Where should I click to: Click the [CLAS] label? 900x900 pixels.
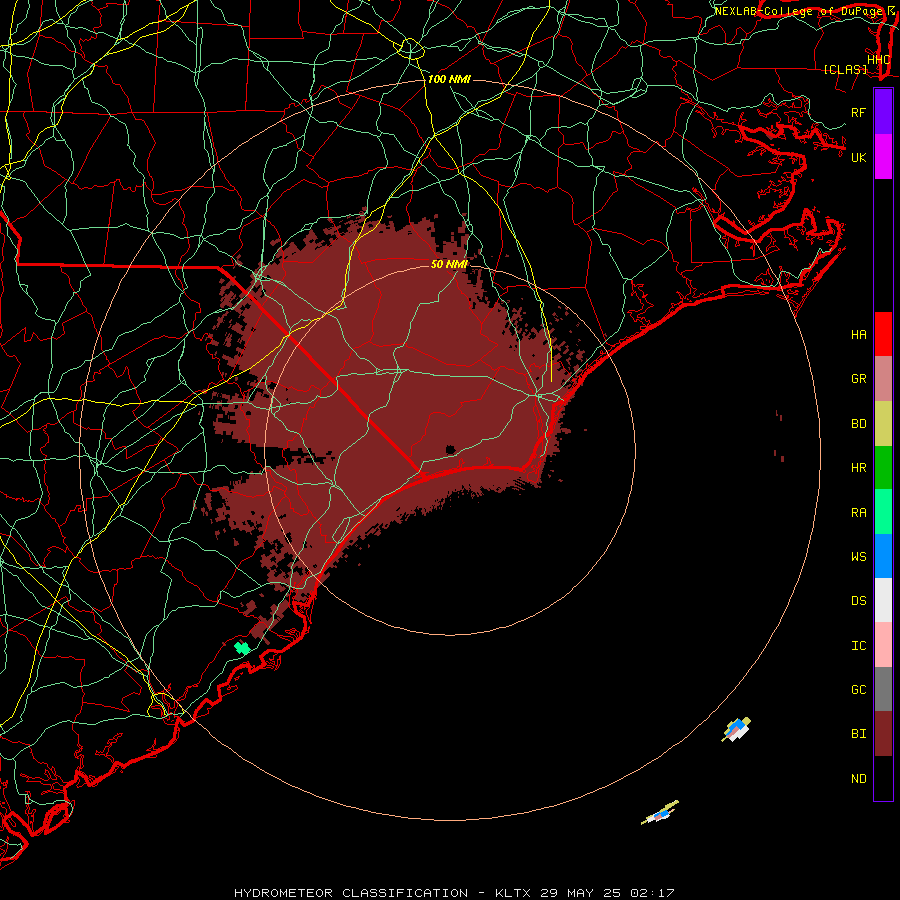point(845,69)
